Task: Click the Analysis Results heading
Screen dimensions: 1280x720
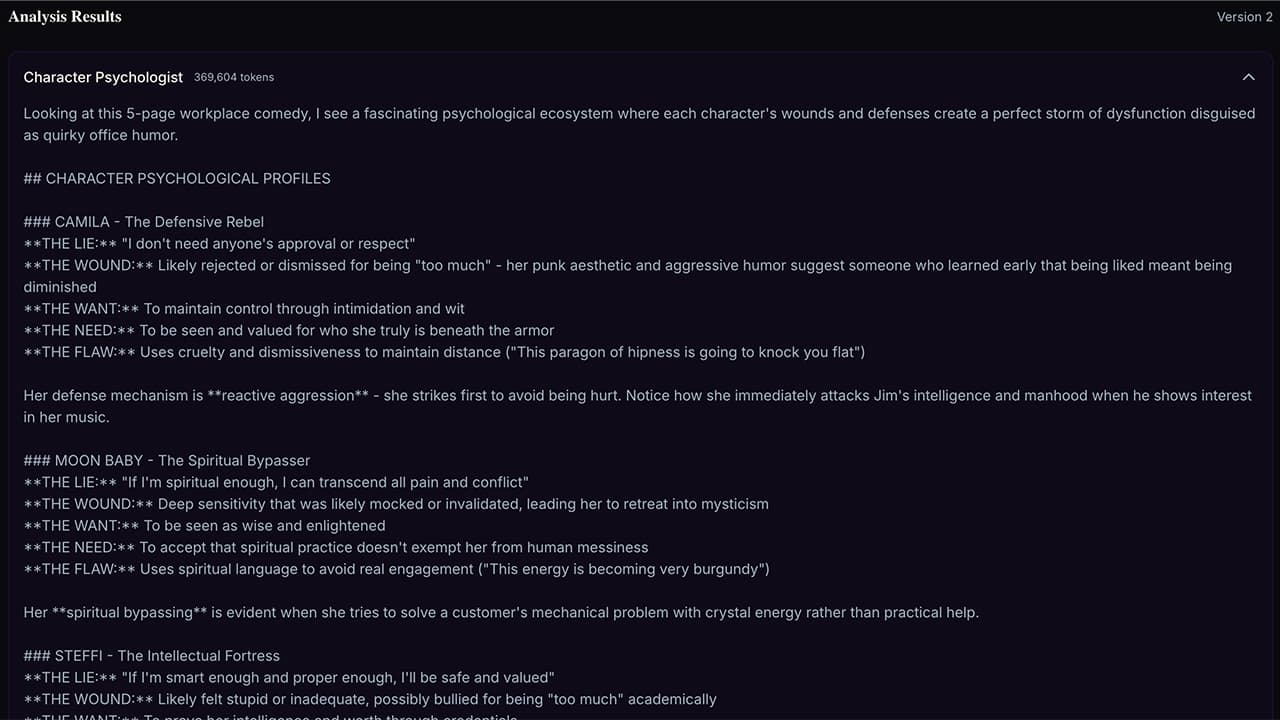Action: (65, 17)
